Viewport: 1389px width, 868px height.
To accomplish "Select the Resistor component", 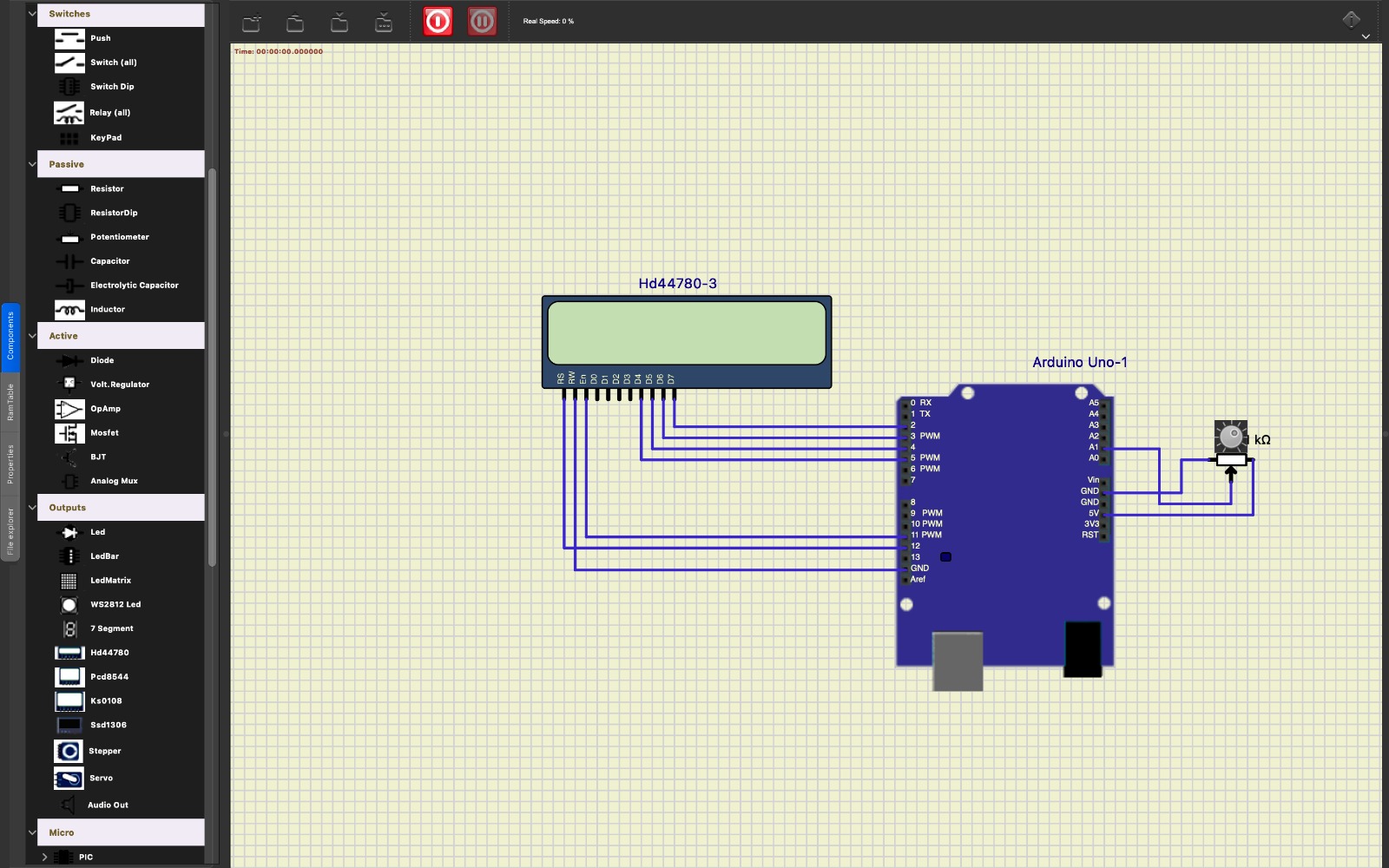I will pos(106,188).
